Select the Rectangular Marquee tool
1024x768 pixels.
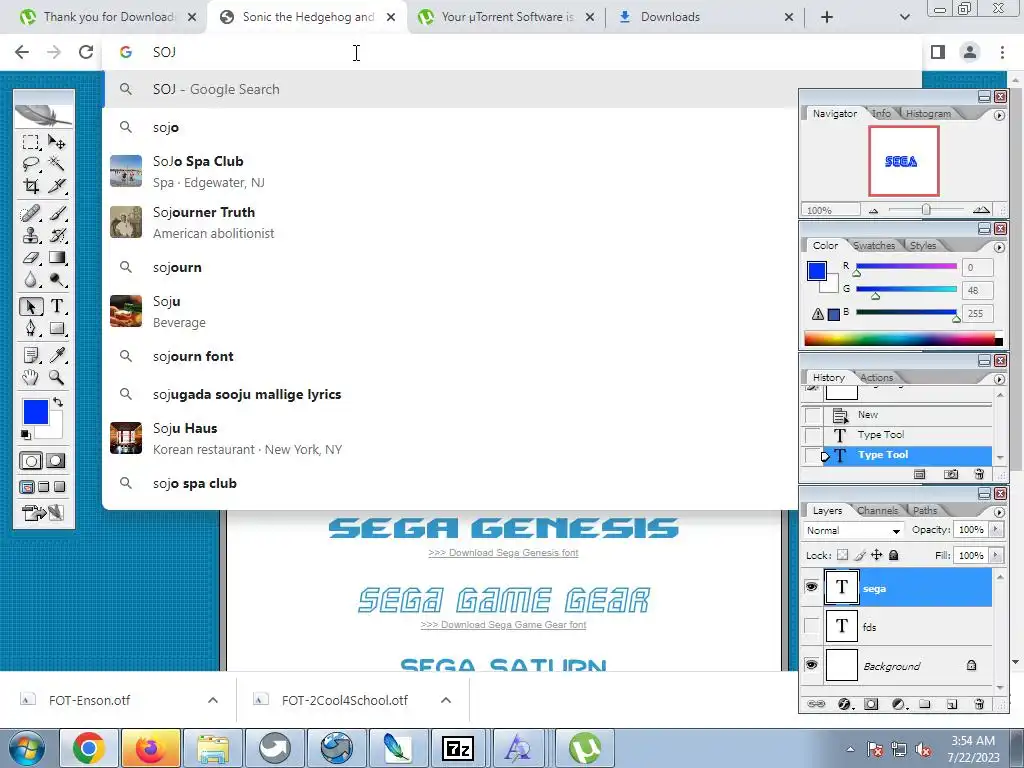[31, 142]
